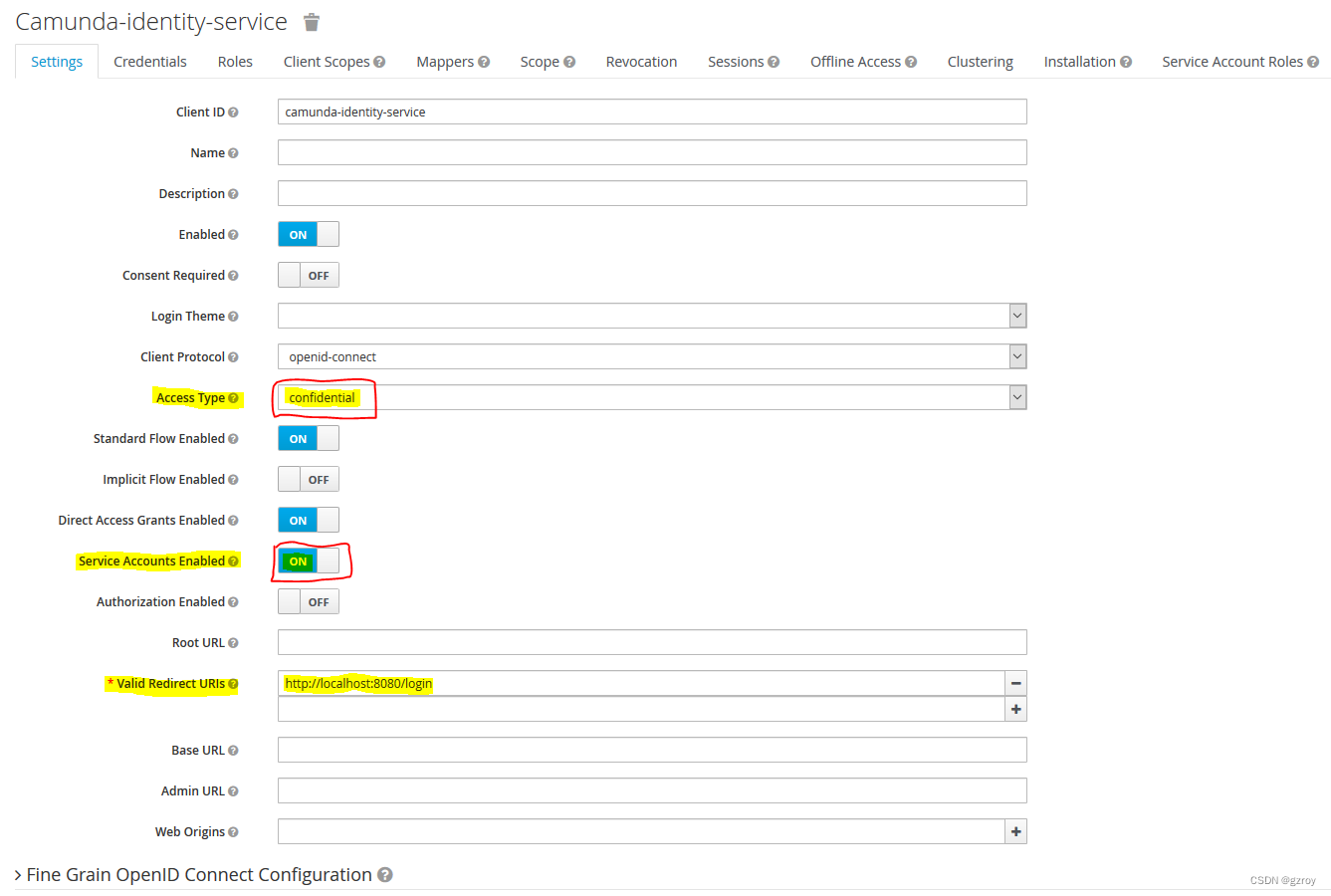Select the Settings tab

pyautogui.click(x=57, y=62)
